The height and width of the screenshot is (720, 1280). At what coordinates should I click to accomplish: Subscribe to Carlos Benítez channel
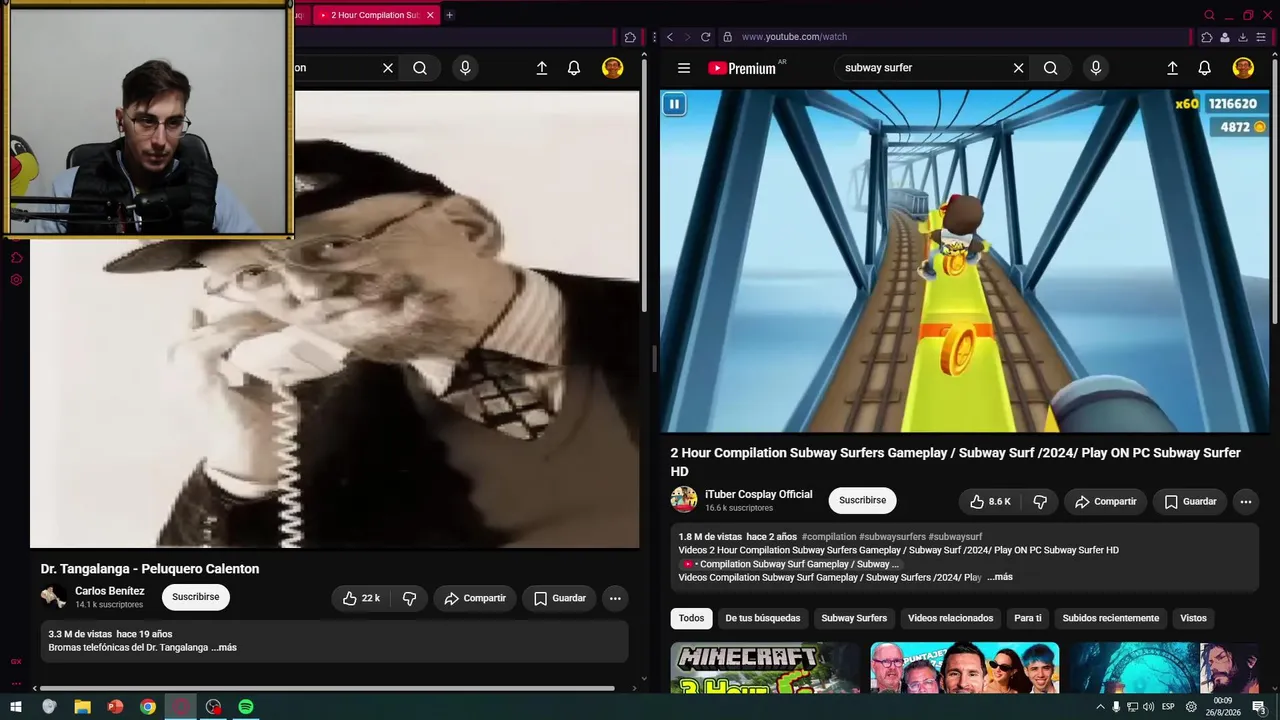[196, 597]
